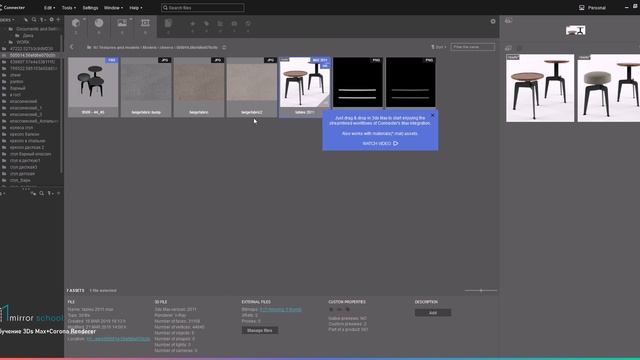This screenshot has height=360, width=640.
Task: Open the Help menu
Action: click(136, 8)
